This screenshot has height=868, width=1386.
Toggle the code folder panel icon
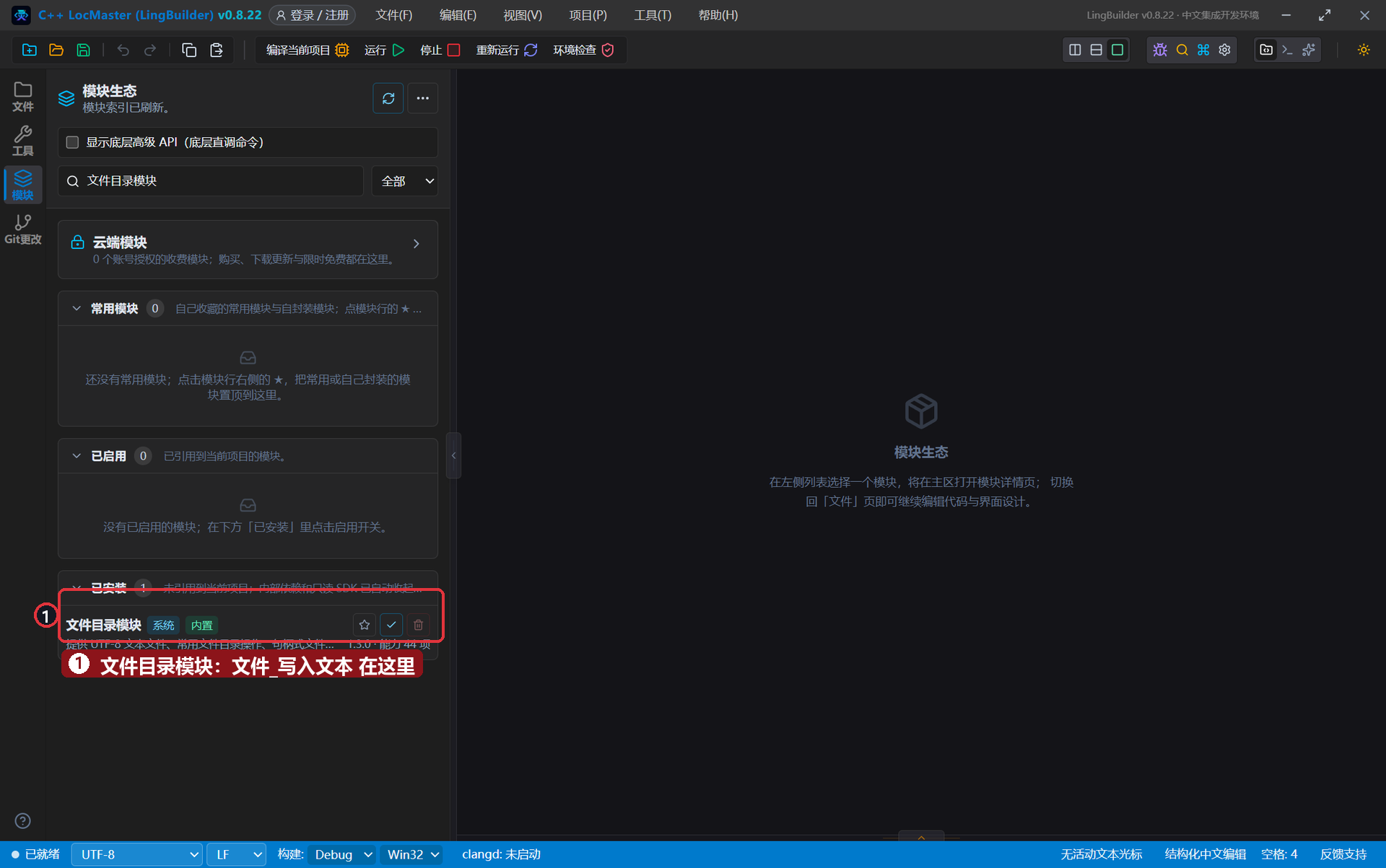[x=1266, y=50]
